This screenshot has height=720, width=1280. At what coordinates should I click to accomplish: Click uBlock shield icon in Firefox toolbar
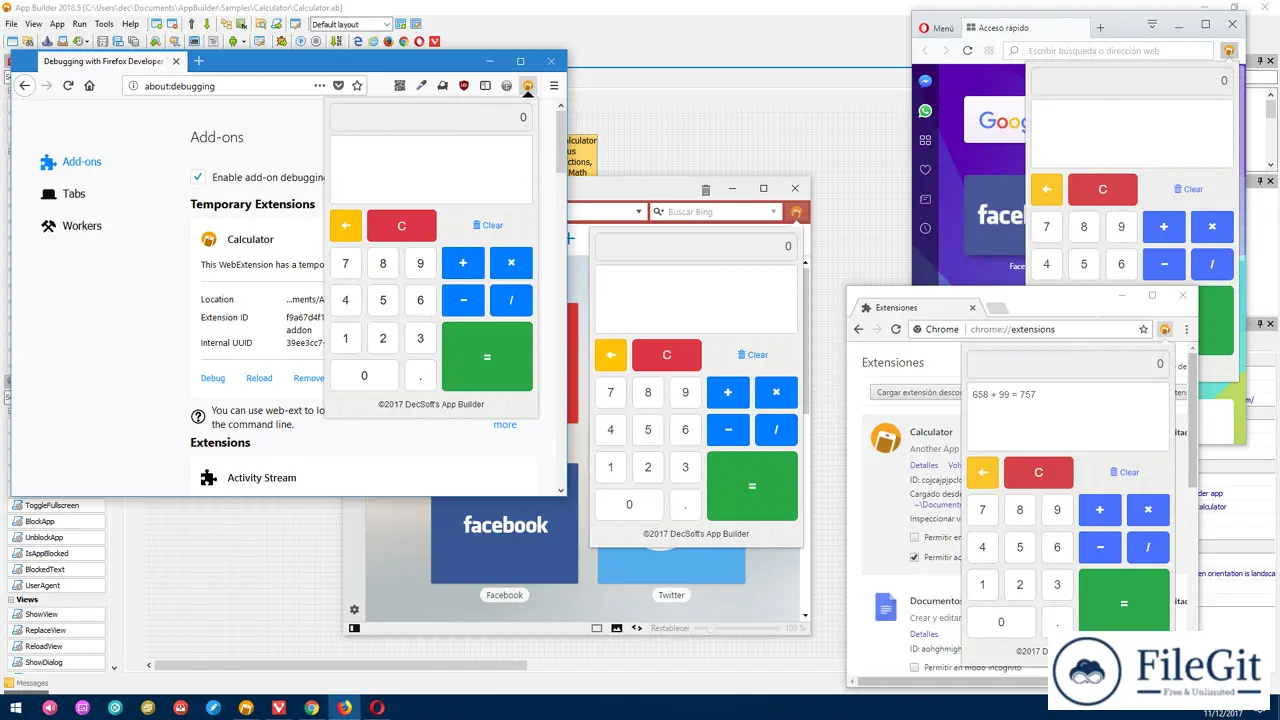tap(464, 86)
